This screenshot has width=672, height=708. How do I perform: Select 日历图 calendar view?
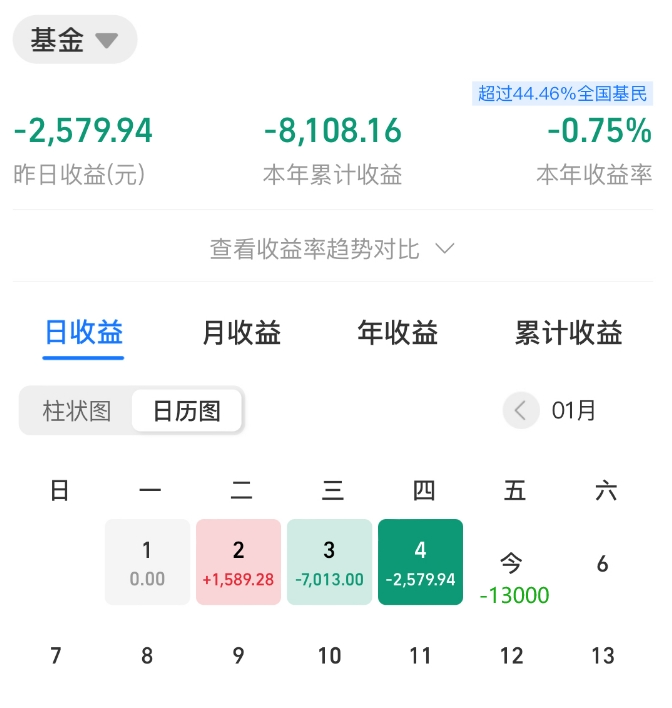tap(187, 411)
